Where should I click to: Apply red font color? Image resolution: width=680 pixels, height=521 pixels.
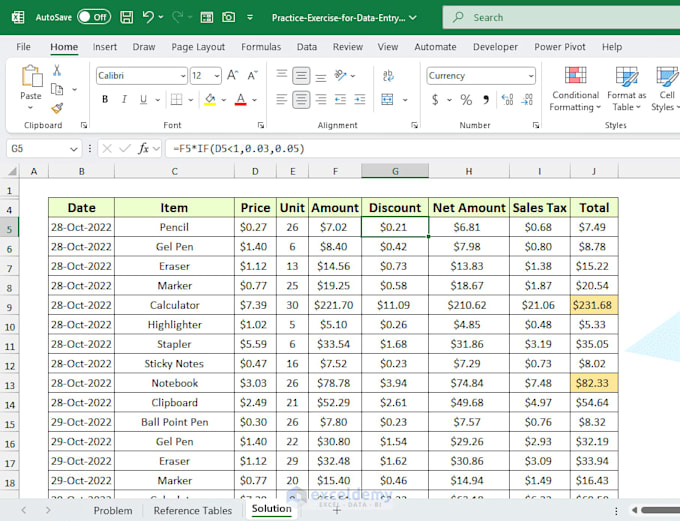click(x=241, y=100)
